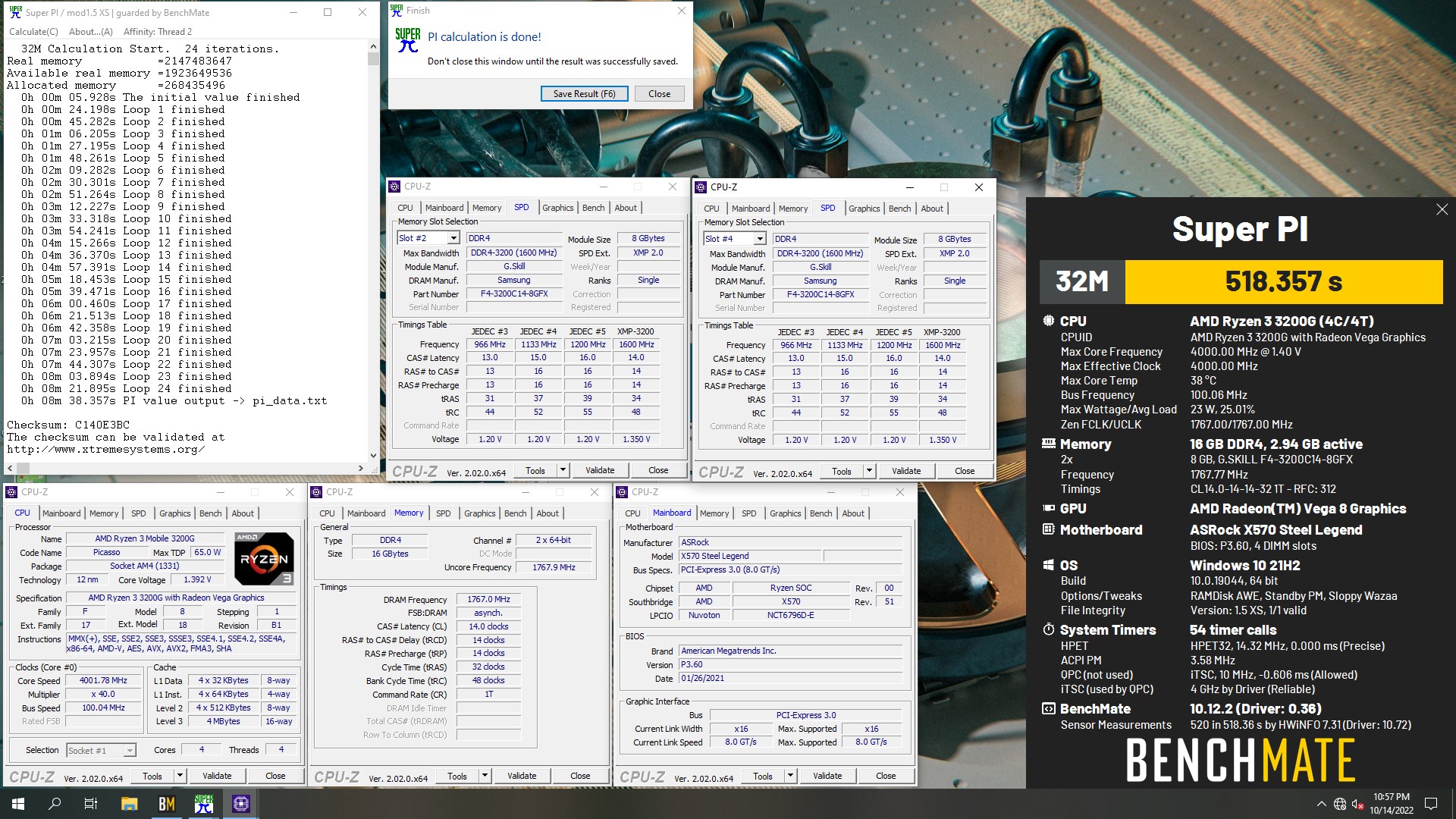The width and height of the screenshot is (1456, 819).
Task: Click Close in the Finish dialog
Action: pos(659,94)
